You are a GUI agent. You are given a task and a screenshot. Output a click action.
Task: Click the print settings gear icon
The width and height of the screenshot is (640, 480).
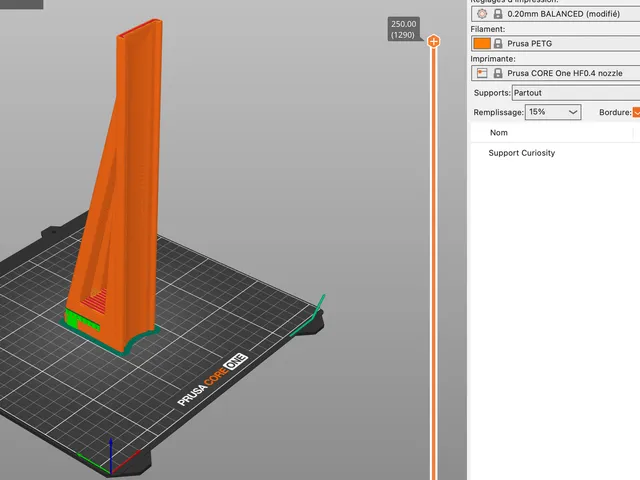pyautogui.click(x=482, y=14)
